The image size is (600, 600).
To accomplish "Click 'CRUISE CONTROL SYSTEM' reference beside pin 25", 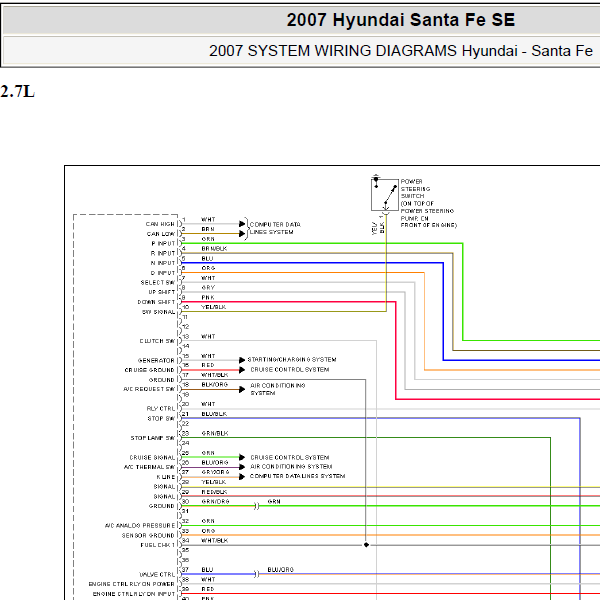I will pyautogui.click(x=290, y=458).
